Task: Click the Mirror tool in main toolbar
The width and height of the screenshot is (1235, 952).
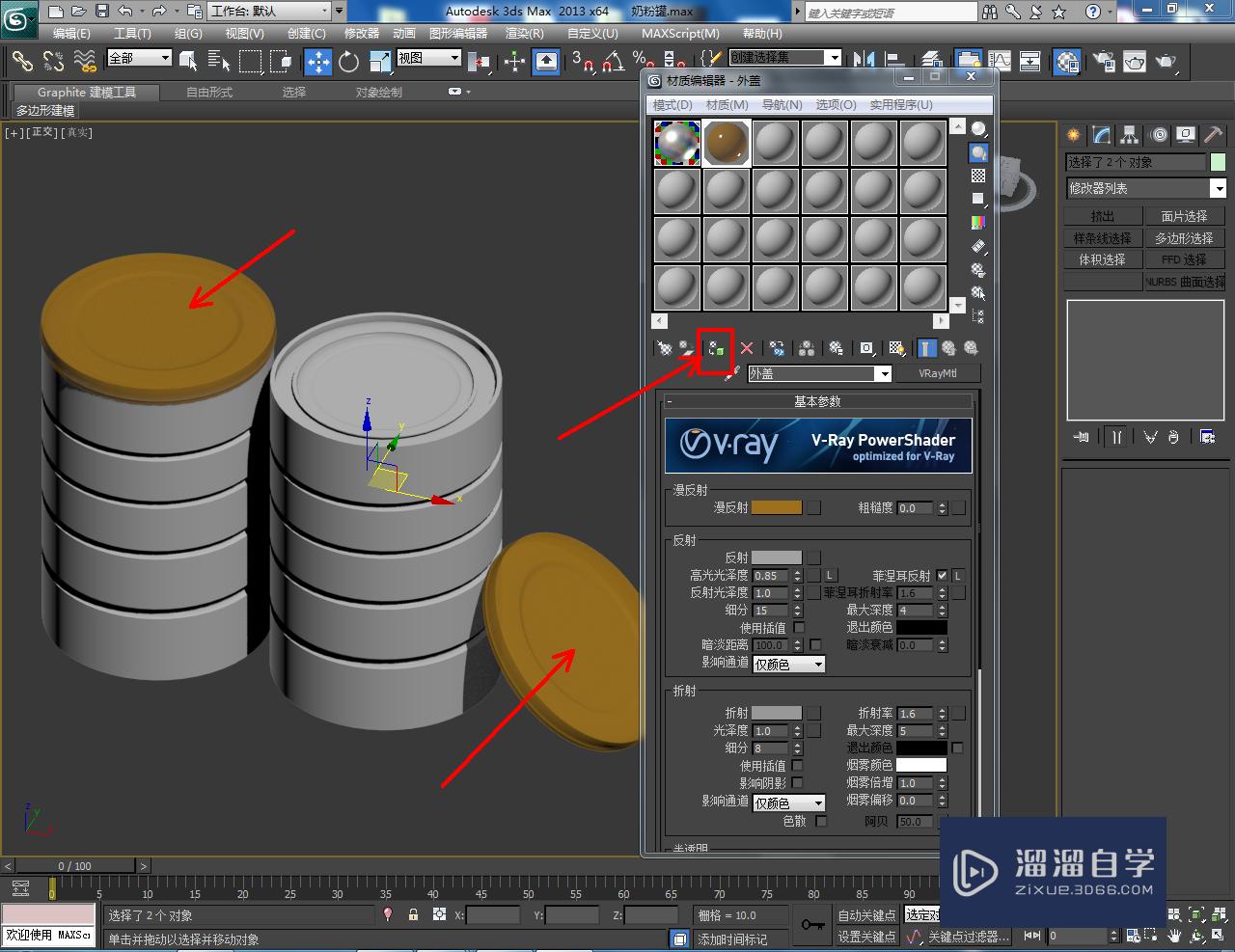Action: pyautogui.click(x=865, y=62)
